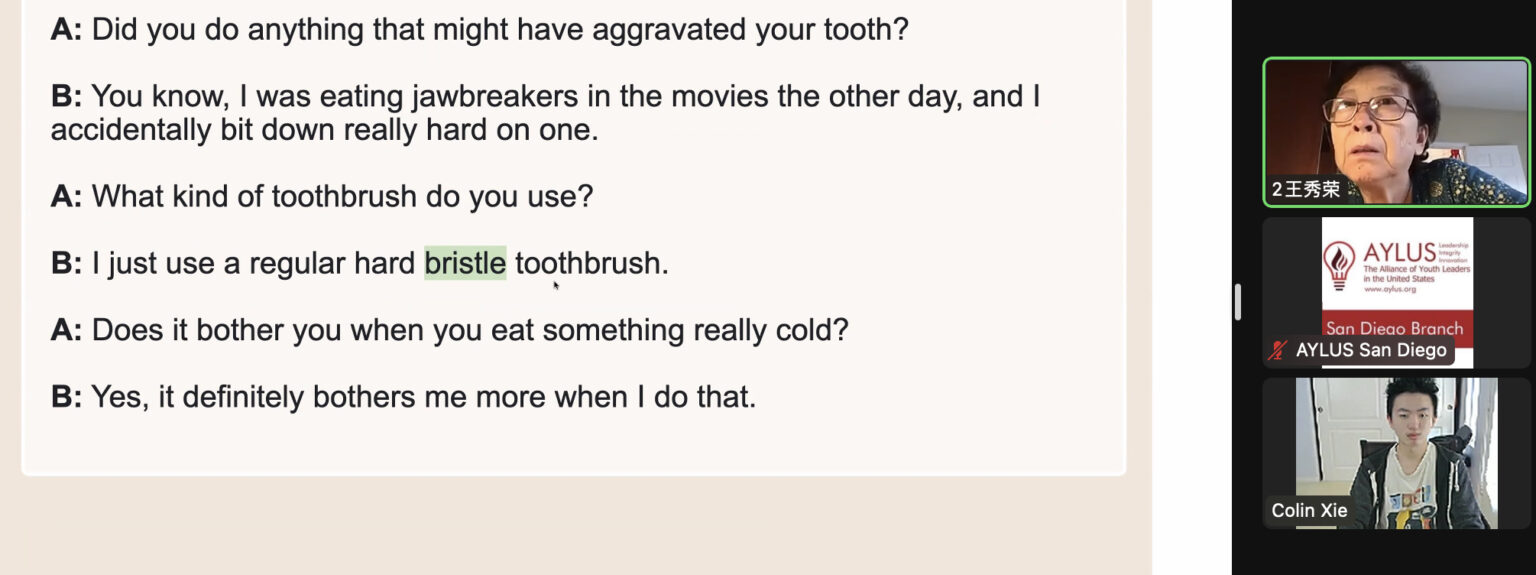Click the red muted microphone icon
The height and width of the screenshot is (575, 1536).
pos(1278,350)
